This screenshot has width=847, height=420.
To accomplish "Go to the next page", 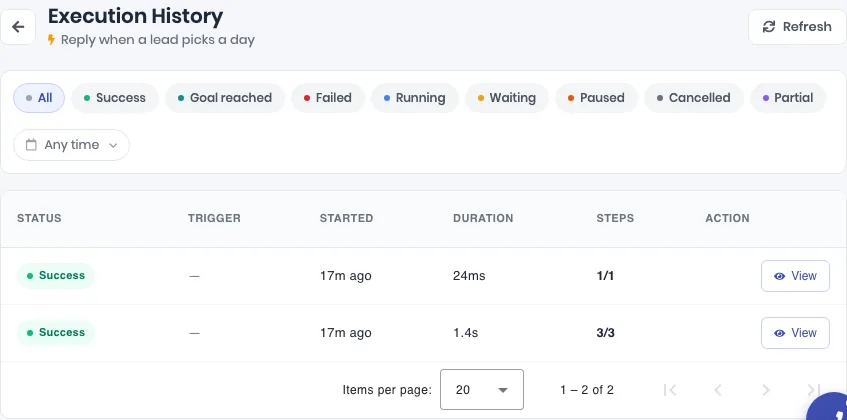I will point(765,389).
